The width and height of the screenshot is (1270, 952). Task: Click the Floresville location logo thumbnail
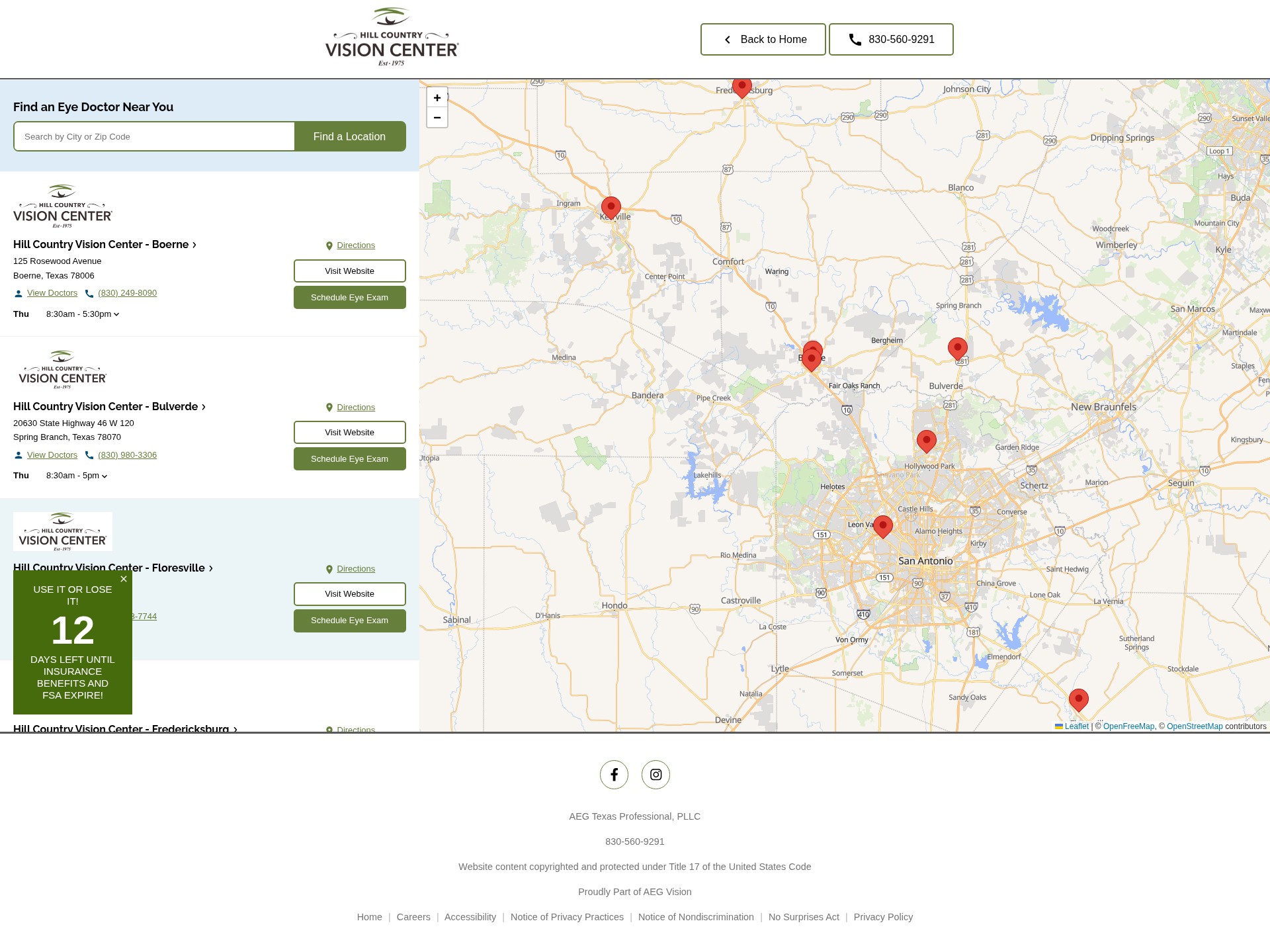[x=63, y=532]
